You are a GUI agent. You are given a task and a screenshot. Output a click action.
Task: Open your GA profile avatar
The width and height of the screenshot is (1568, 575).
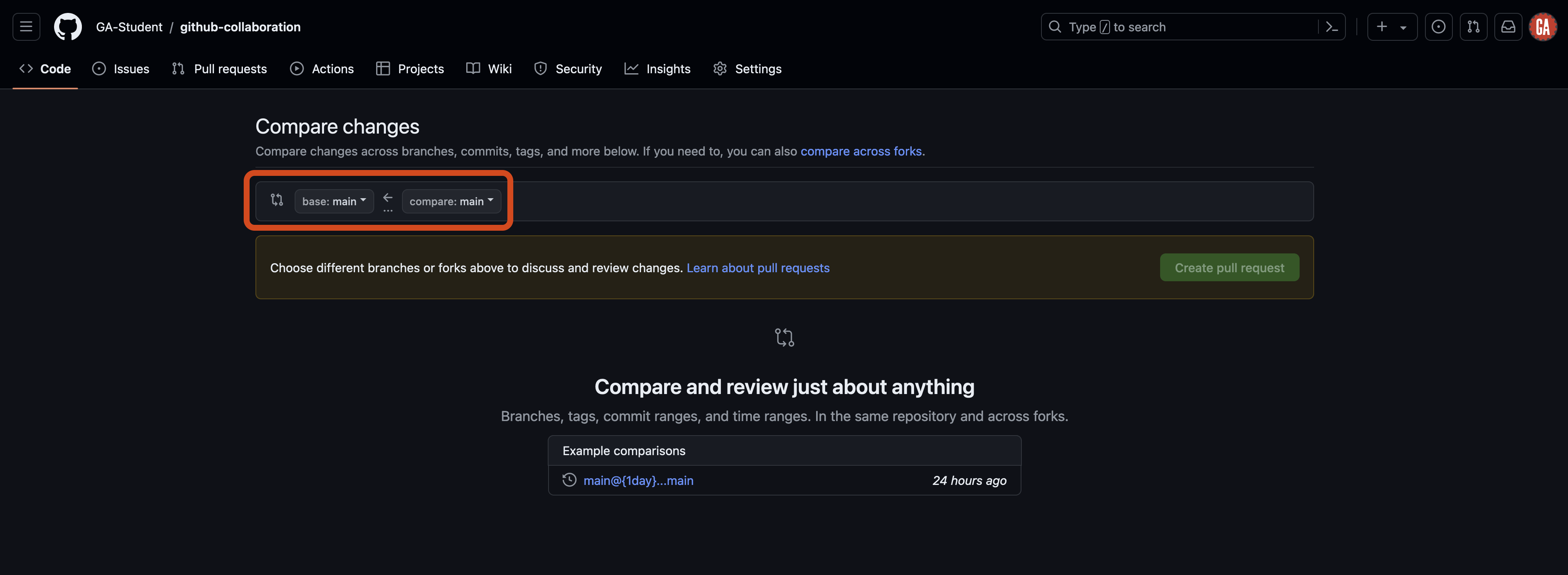1543,26
